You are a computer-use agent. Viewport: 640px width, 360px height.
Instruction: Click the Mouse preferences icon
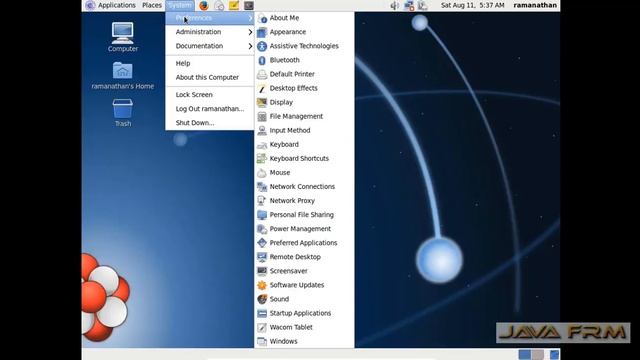(x=262, y=173)
